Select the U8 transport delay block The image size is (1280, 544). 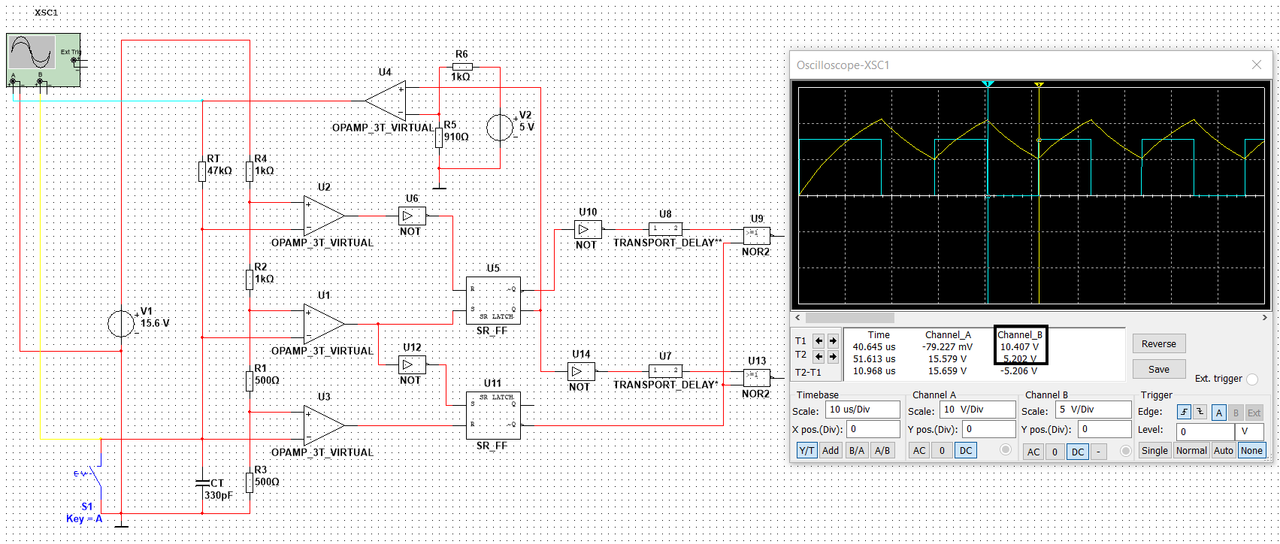(665, 229)
